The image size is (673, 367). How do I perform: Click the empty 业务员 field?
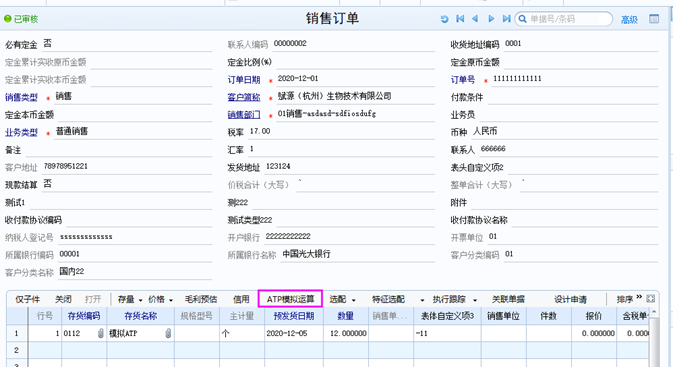569,115
